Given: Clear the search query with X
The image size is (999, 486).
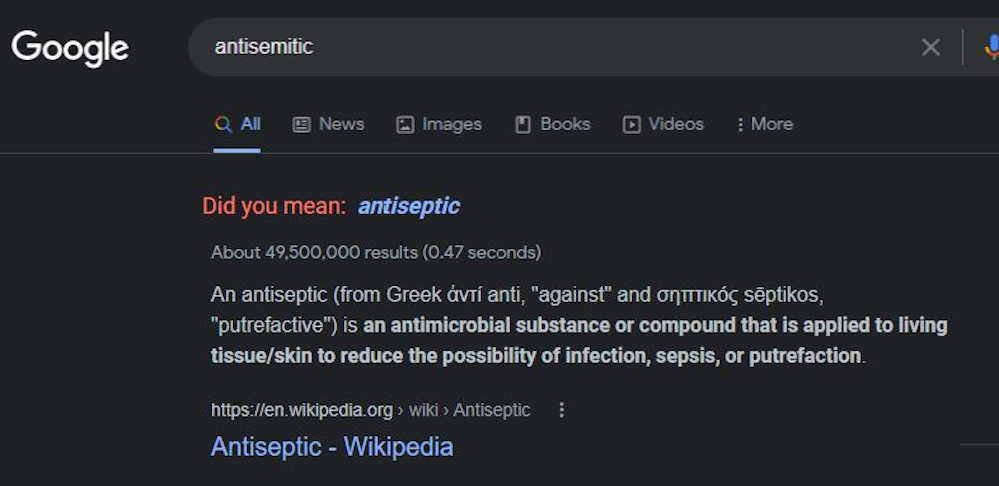Looking at the screenshot, I should [930, 47].
